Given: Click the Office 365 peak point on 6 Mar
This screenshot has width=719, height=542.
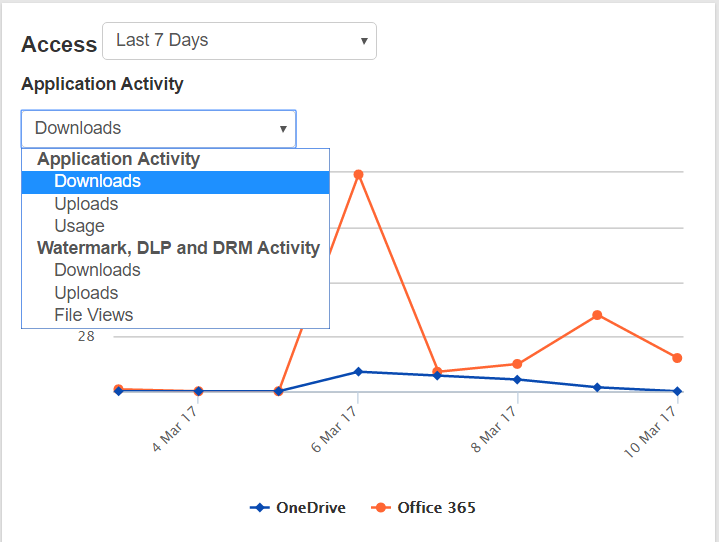Looking at the screenshot, I should 359,175.
